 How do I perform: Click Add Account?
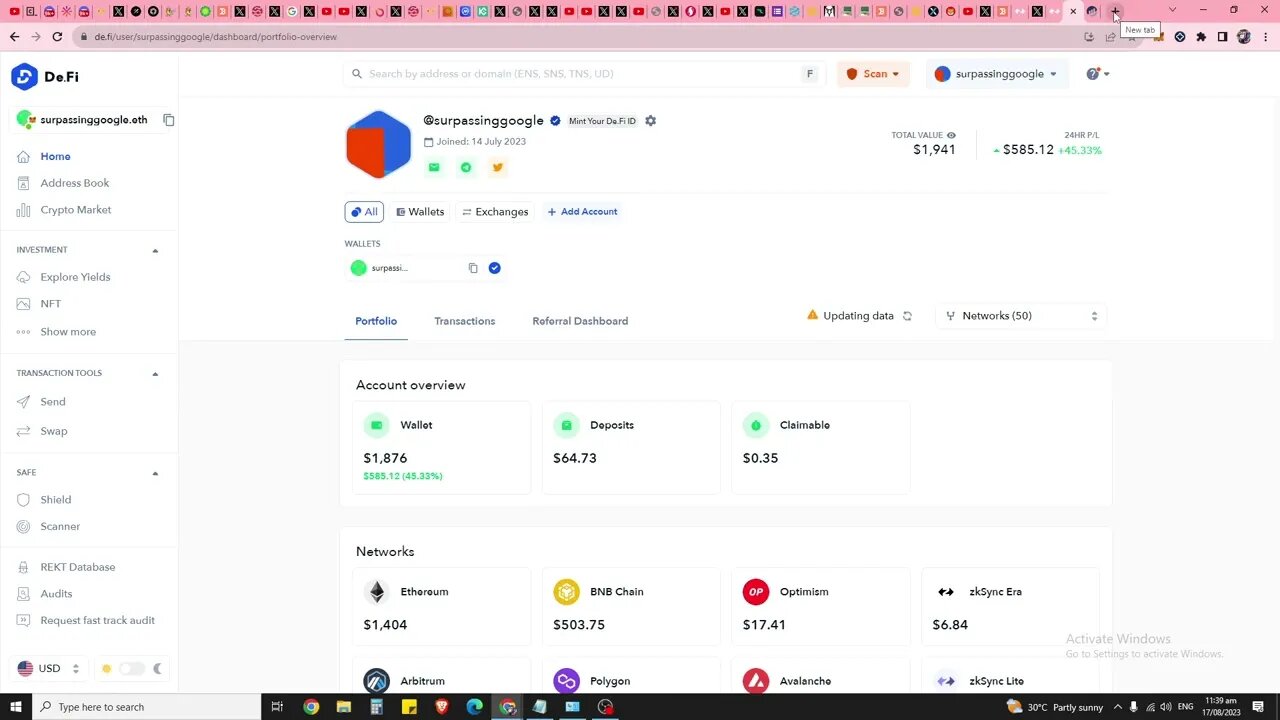(x=582, y=212)
